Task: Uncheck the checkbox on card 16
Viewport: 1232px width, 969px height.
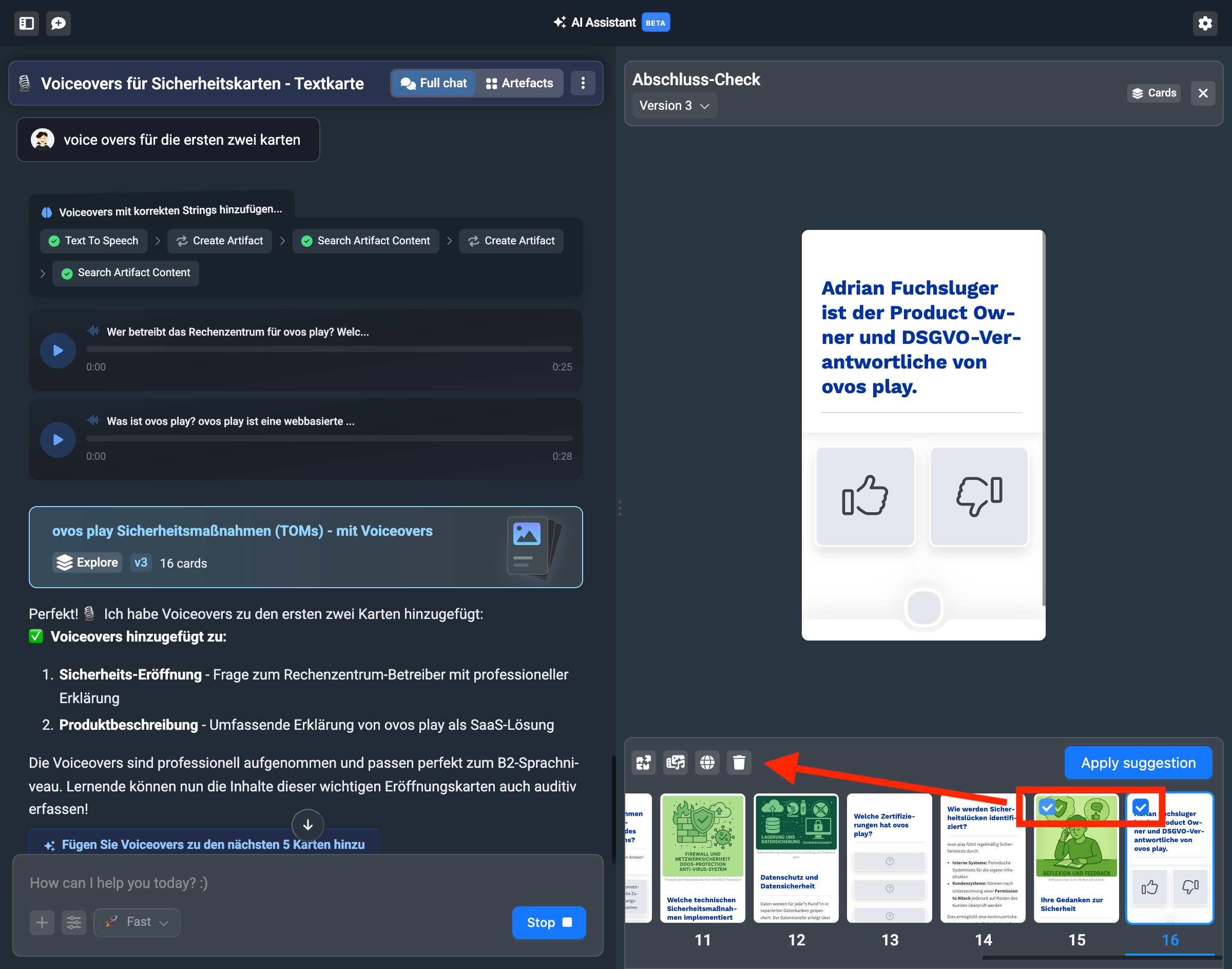Action: tap(1140, 807)
